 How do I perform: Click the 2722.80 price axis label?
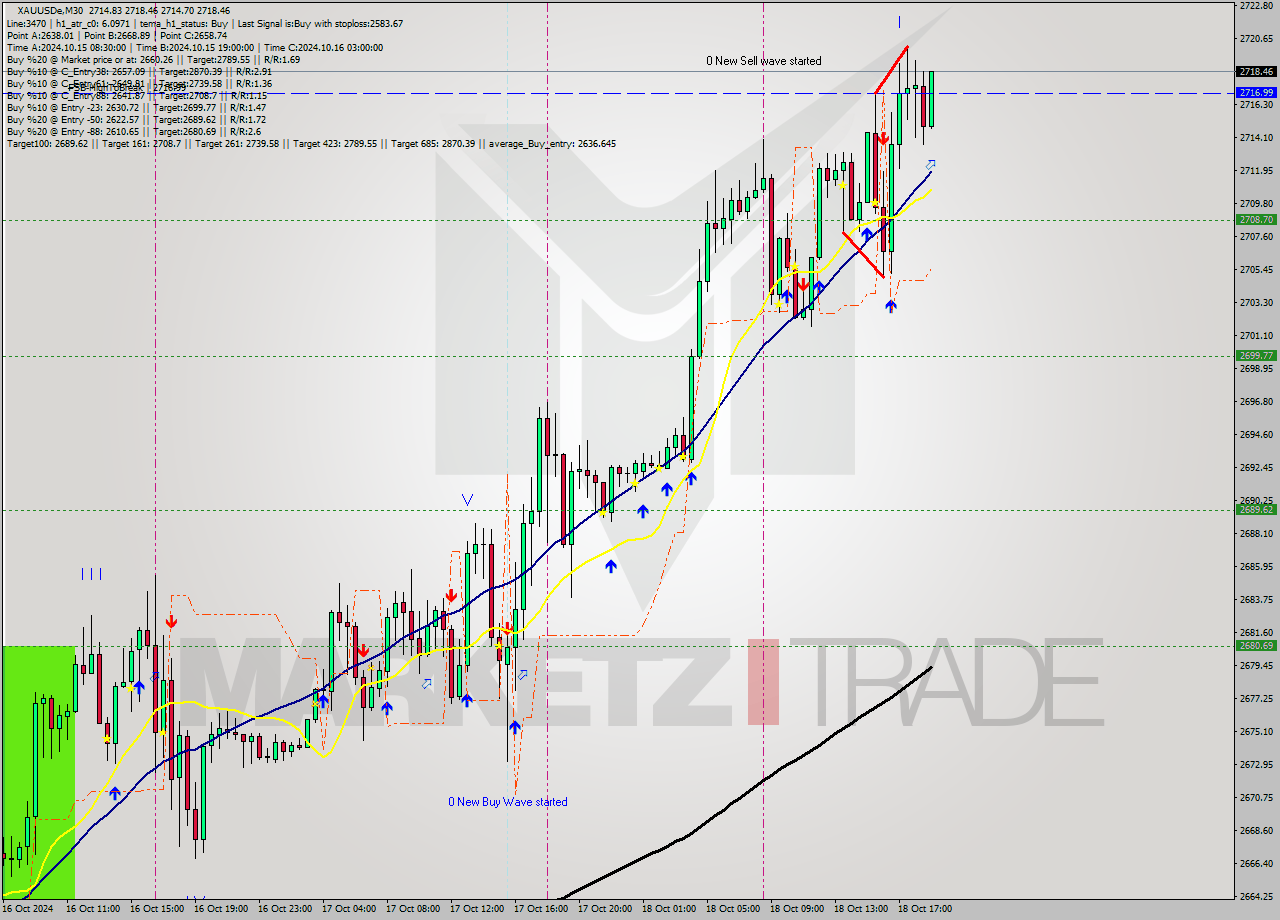click(x=1255, y=6)
